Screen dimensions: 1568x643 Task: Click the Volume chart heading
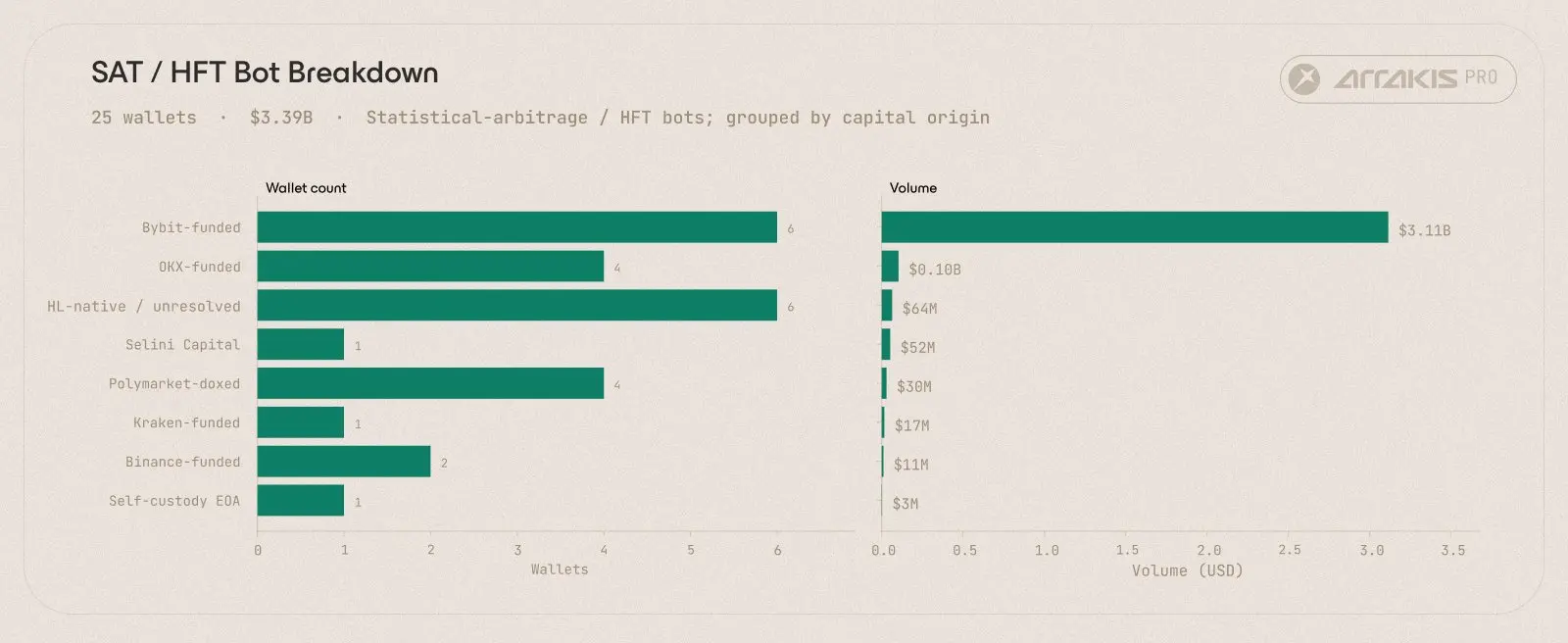(x=913, y=188)
